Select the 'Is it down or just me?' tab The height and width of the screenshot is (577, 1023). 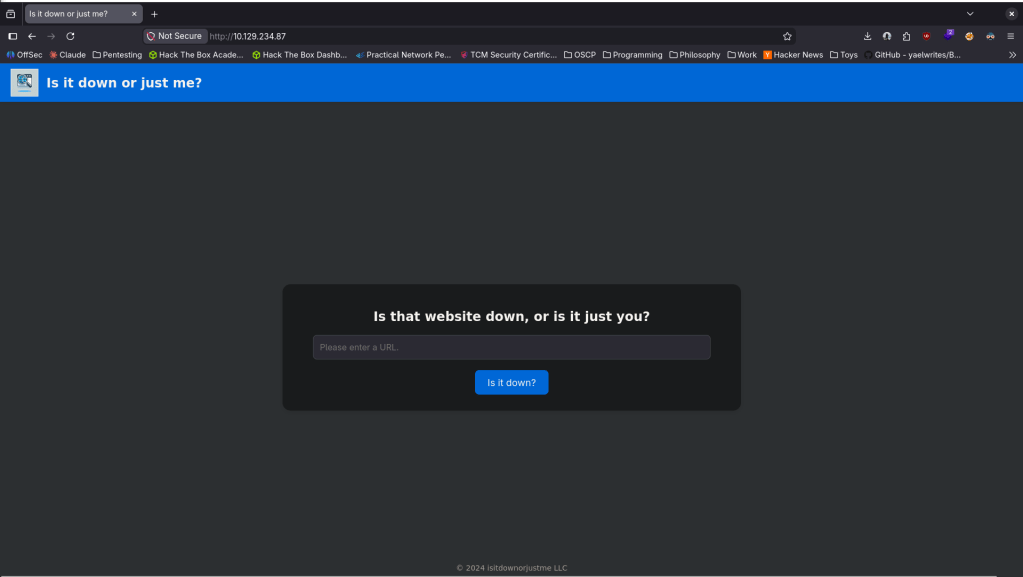click(75, 14)
